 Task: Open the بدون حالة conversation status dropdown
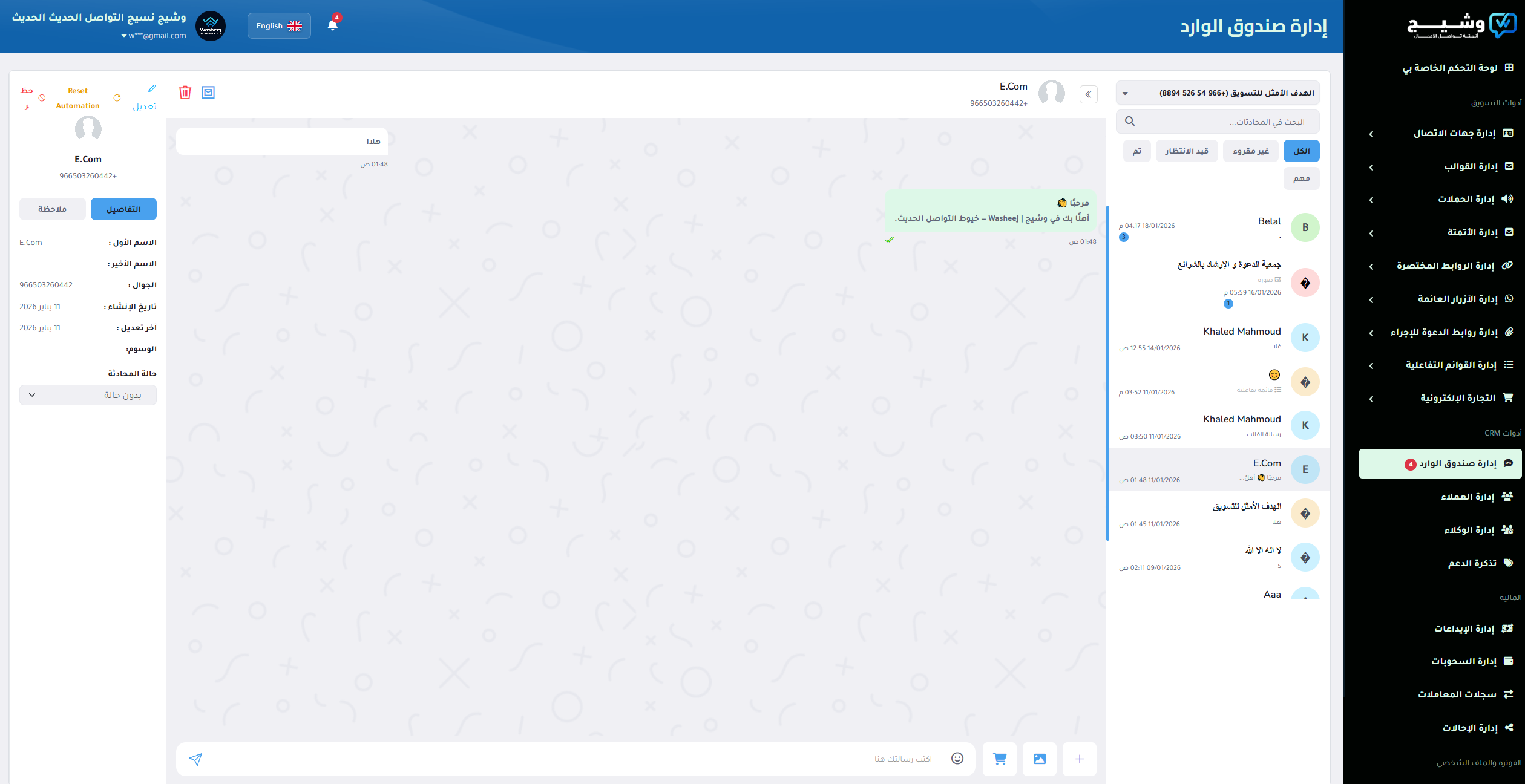[88, 395]
